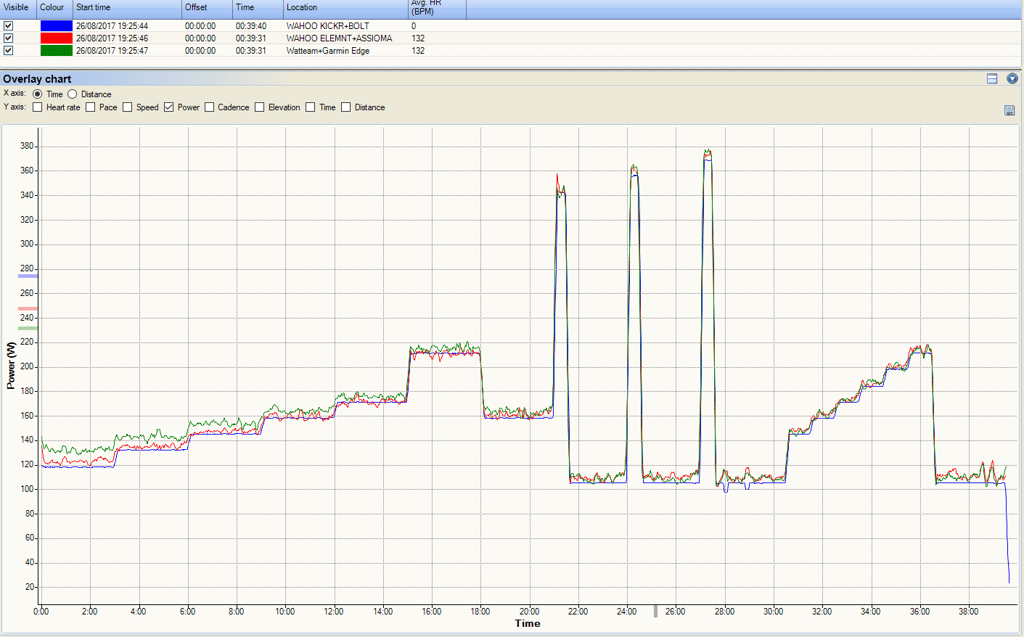The width and height of the screenshot is (1024, 637).
Task: Click the save chart floppy disk icon
Action: (1010, 110)
